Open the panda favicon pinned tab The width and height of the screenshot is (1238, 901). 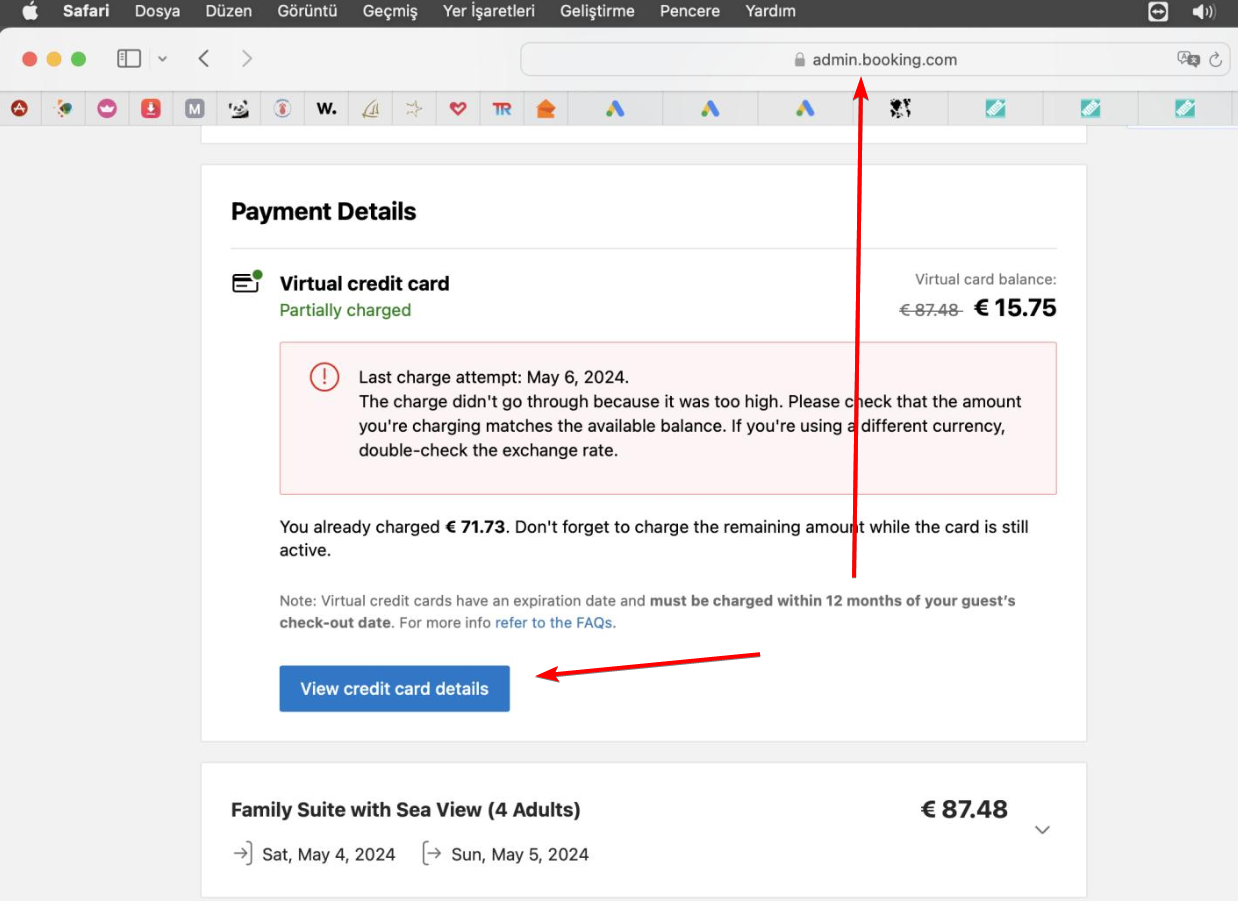[239, 109]
